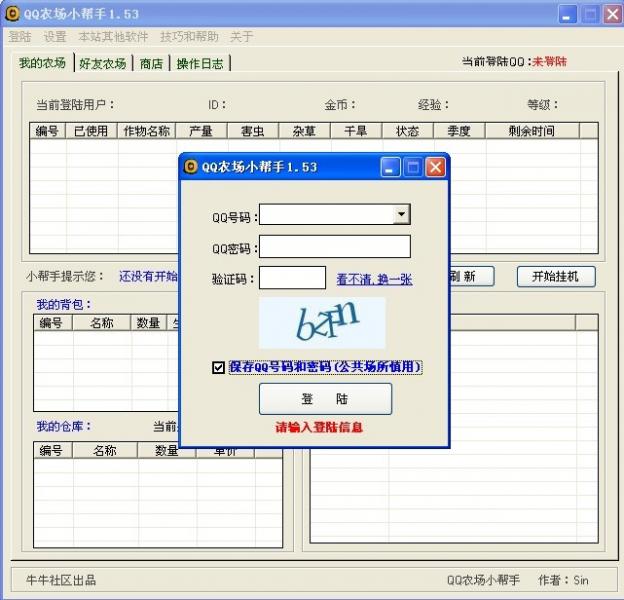Viewport: 624px width, 600px height.
Task: Switch to the 商店 tab
Action: click(x=151, y=63)
